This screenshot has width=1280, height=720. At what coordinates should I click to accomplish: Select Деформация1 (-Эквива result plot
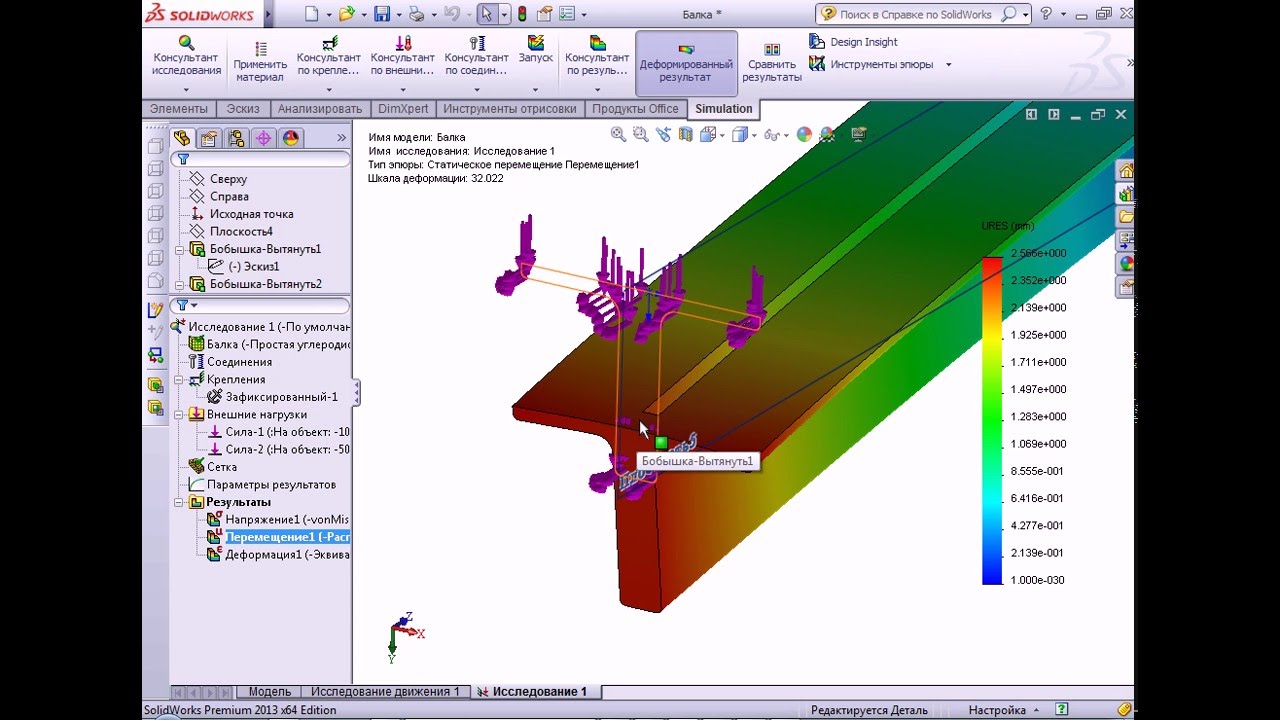click(x=286, y=554)
